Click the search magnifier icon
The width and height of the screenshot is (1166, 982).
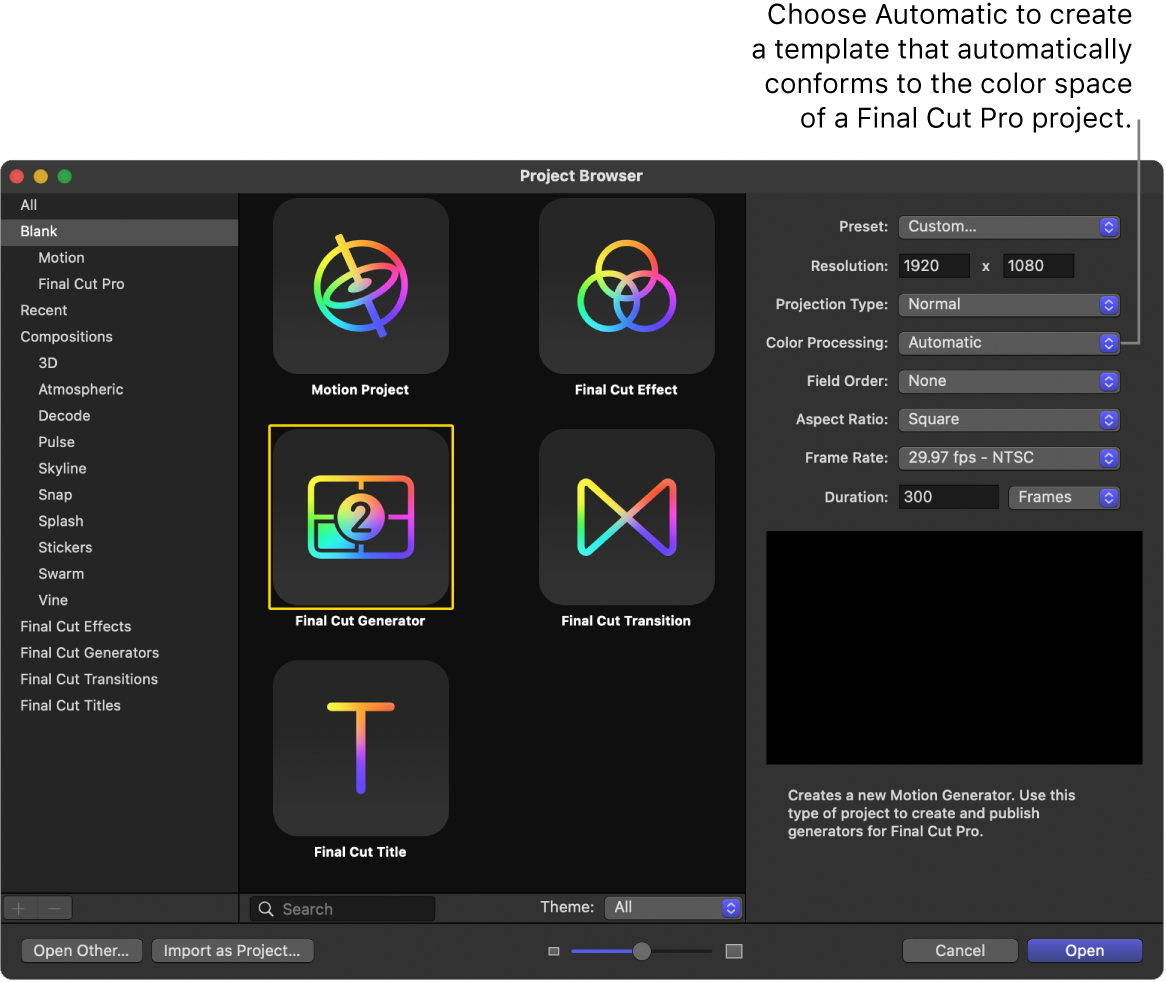click(265, 908)
